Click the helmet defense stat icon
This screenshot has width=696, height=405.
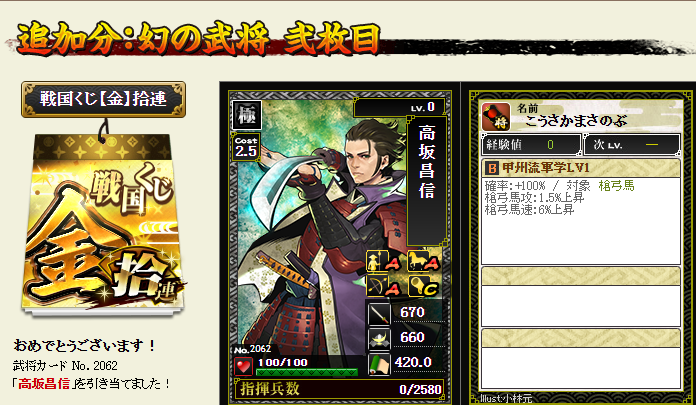pos(379,339)
